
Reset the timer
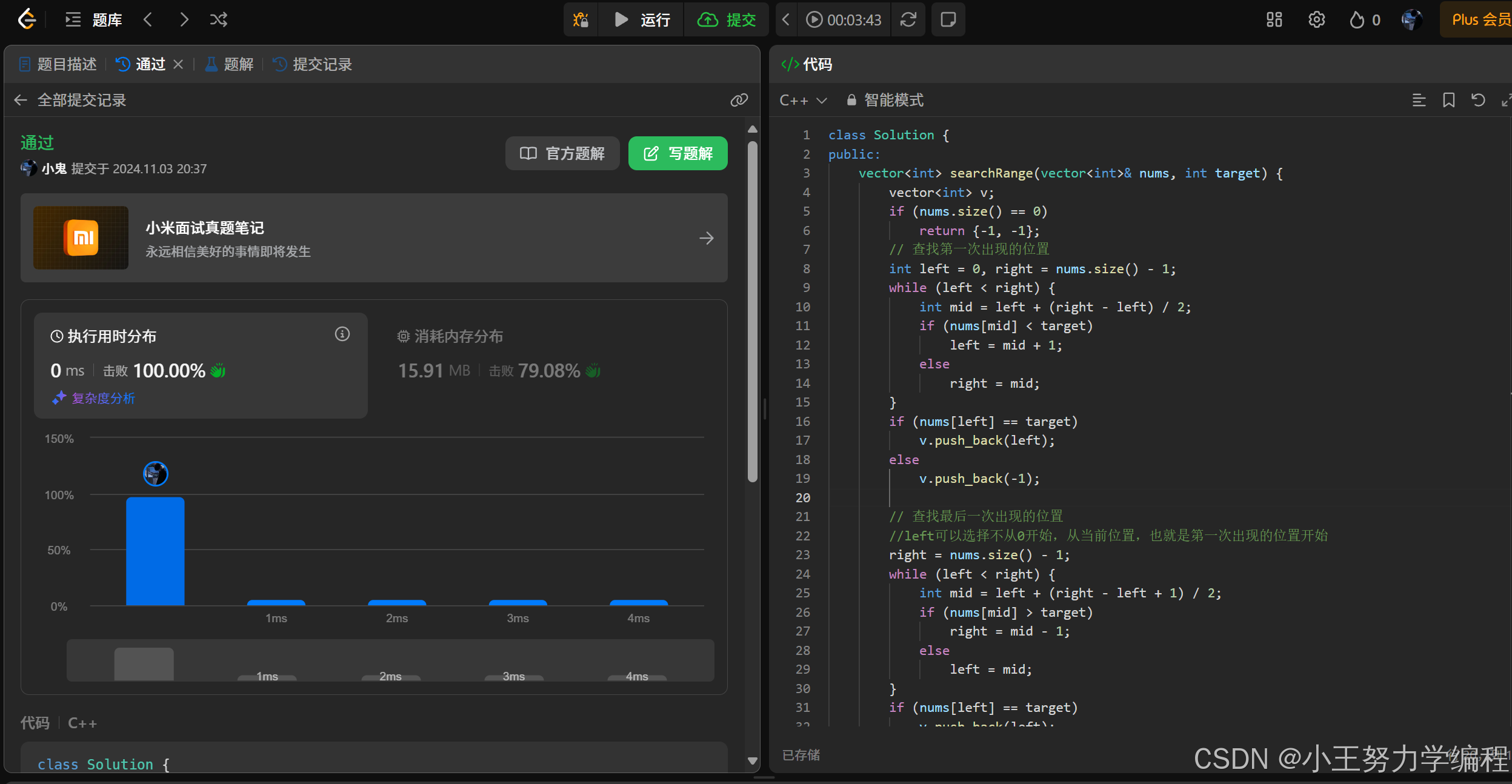[x=908, y=20]
